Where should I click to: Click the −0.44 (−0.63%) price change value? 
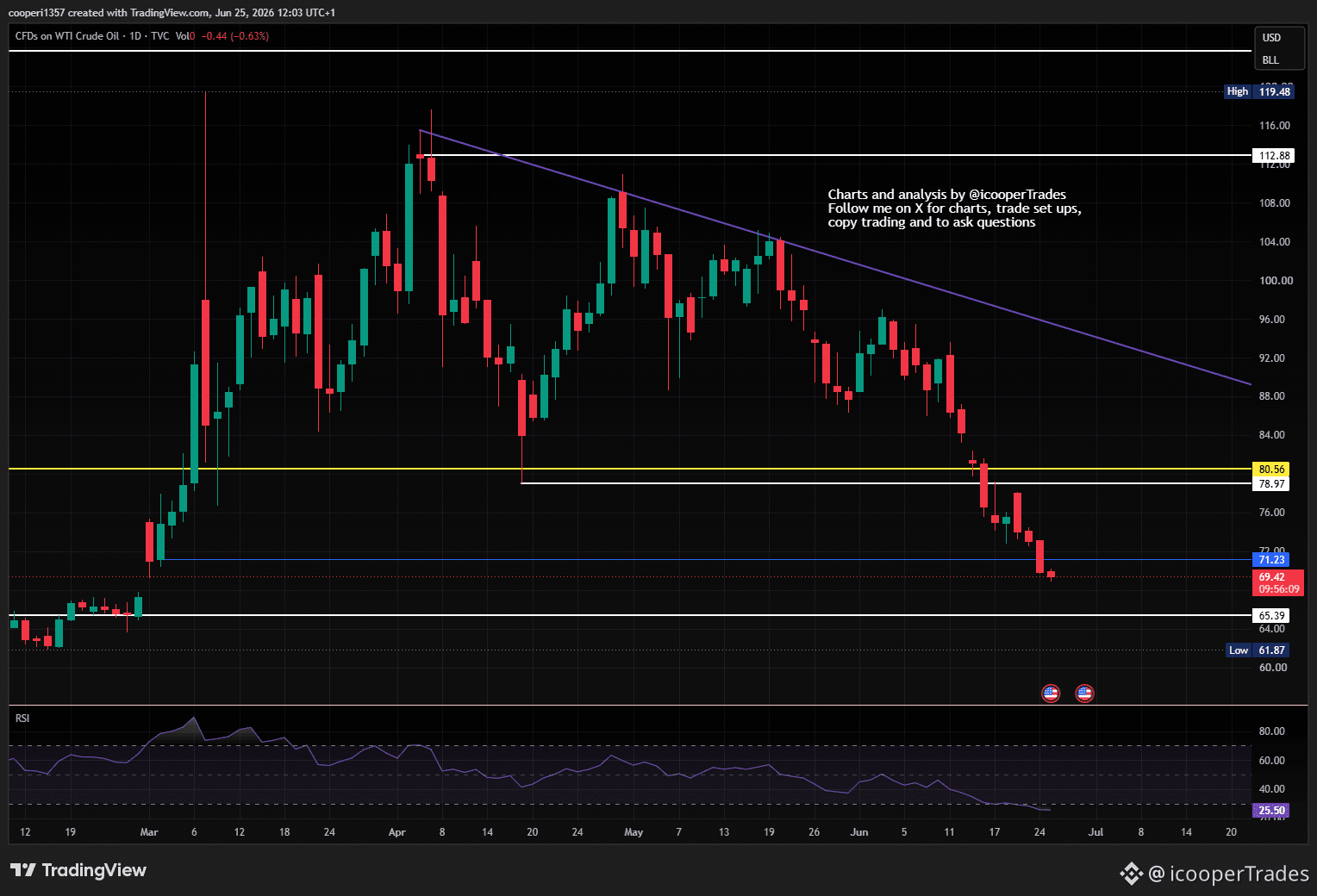(235, 36)
